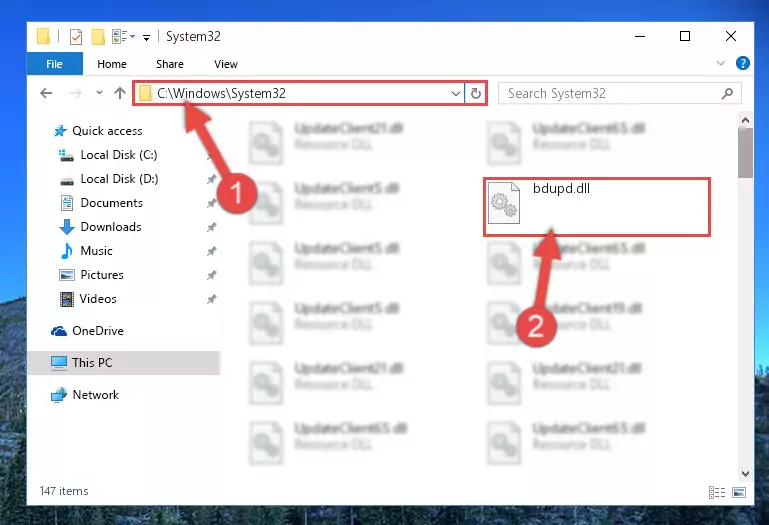Open Local Disk (D:) in sidebar
The image size is (769, 525).
point(119,179)
